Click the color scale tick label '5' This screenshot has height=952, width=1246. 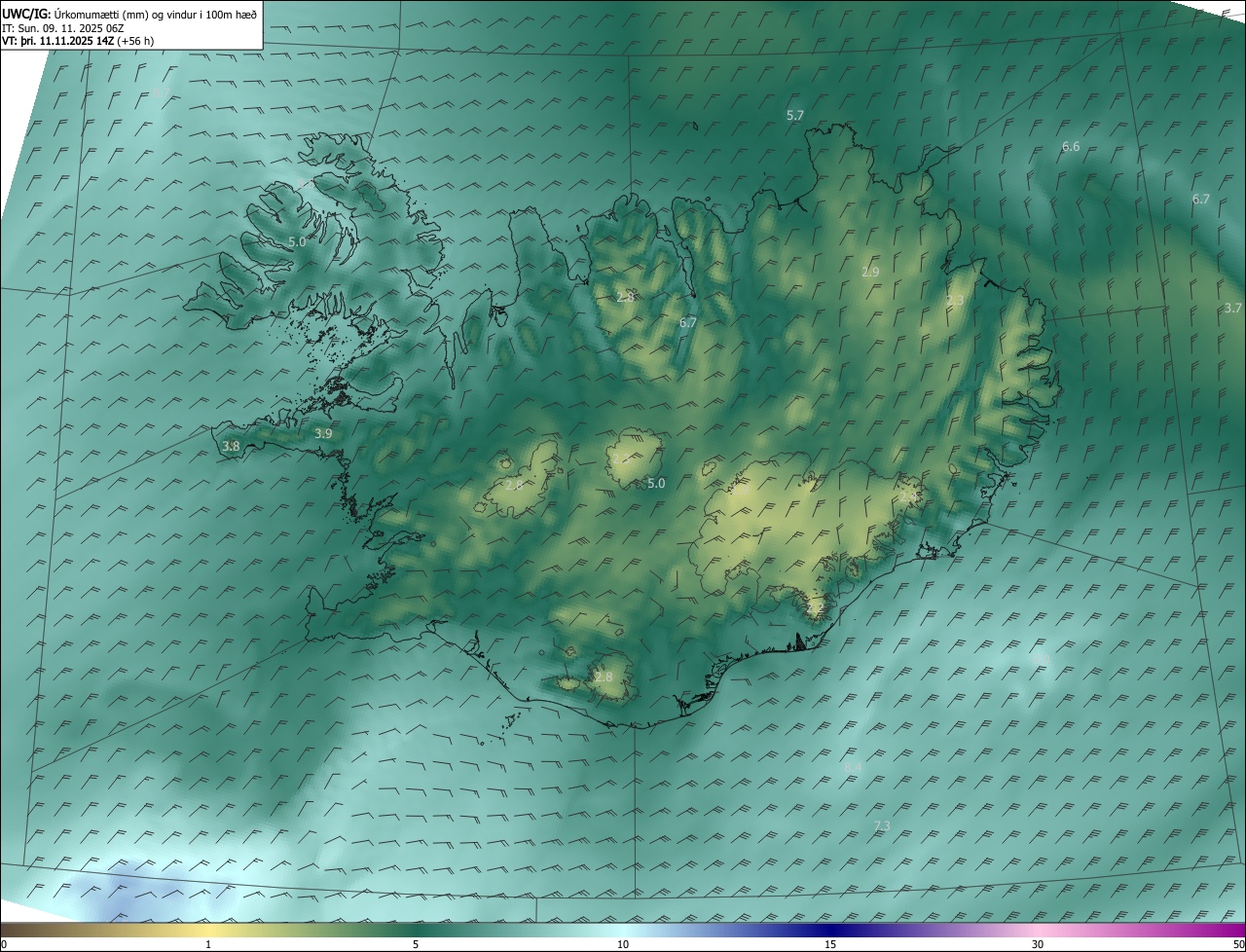416,944
